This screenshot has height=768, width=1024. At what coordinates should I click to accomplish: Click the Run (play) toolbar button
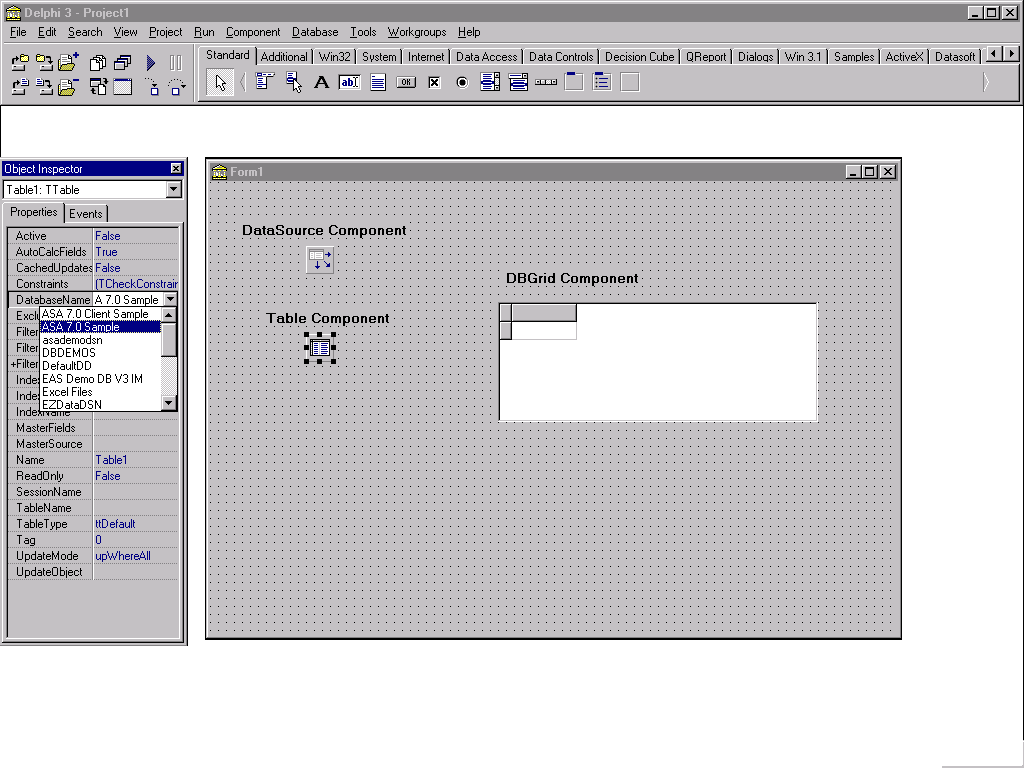[x=151, y=63]
